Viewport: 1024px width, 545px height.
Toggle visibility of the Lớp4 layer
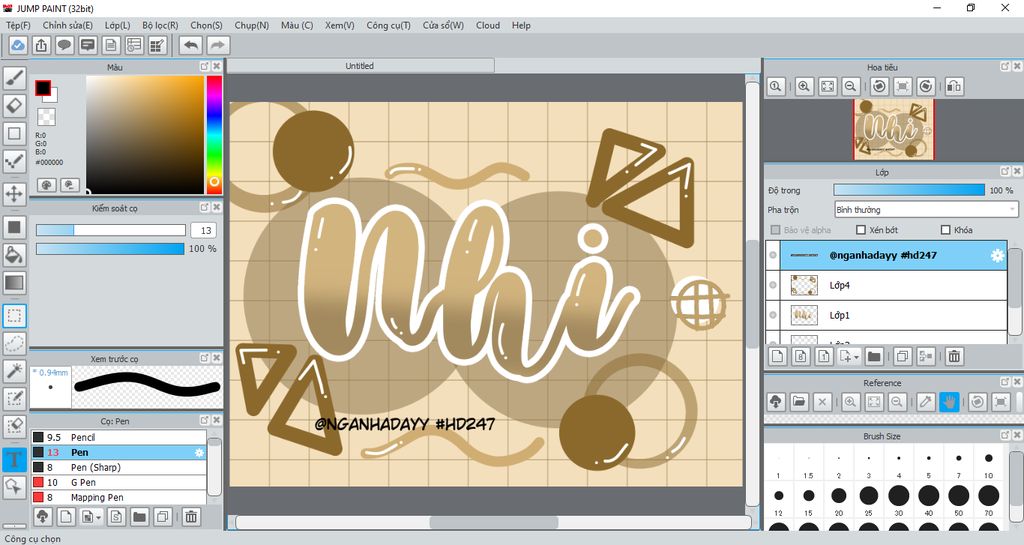pyautogui.click(x=773, y=285)
